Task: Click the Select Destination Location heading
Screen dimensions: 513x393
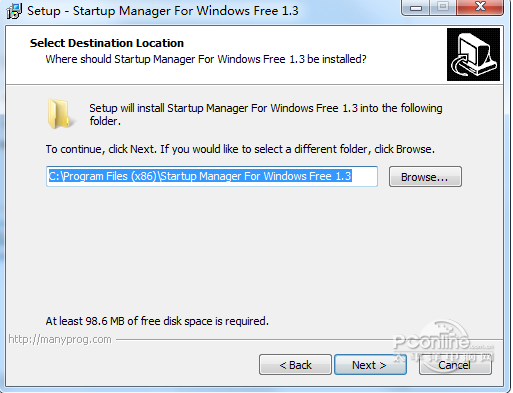Action: [107, 43]
